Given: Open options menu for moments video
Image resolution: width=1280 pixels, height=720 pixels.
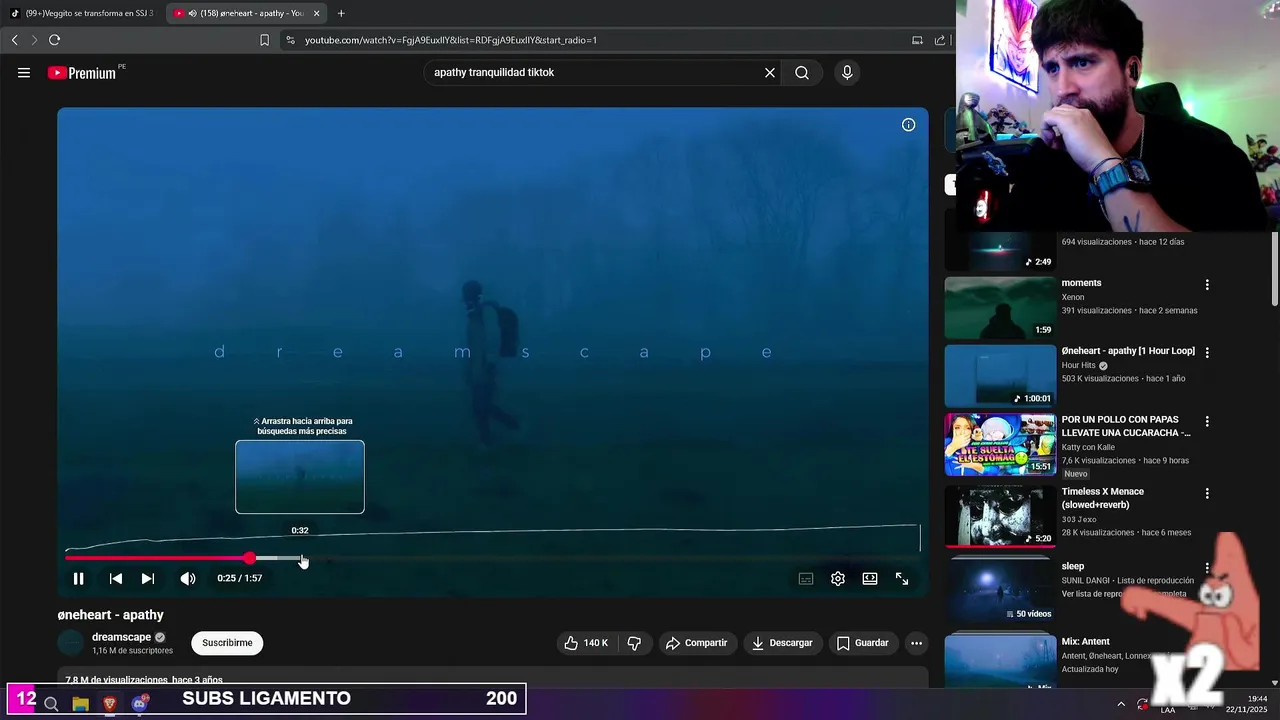Looking at the screenshot, I should point(1207,285).
